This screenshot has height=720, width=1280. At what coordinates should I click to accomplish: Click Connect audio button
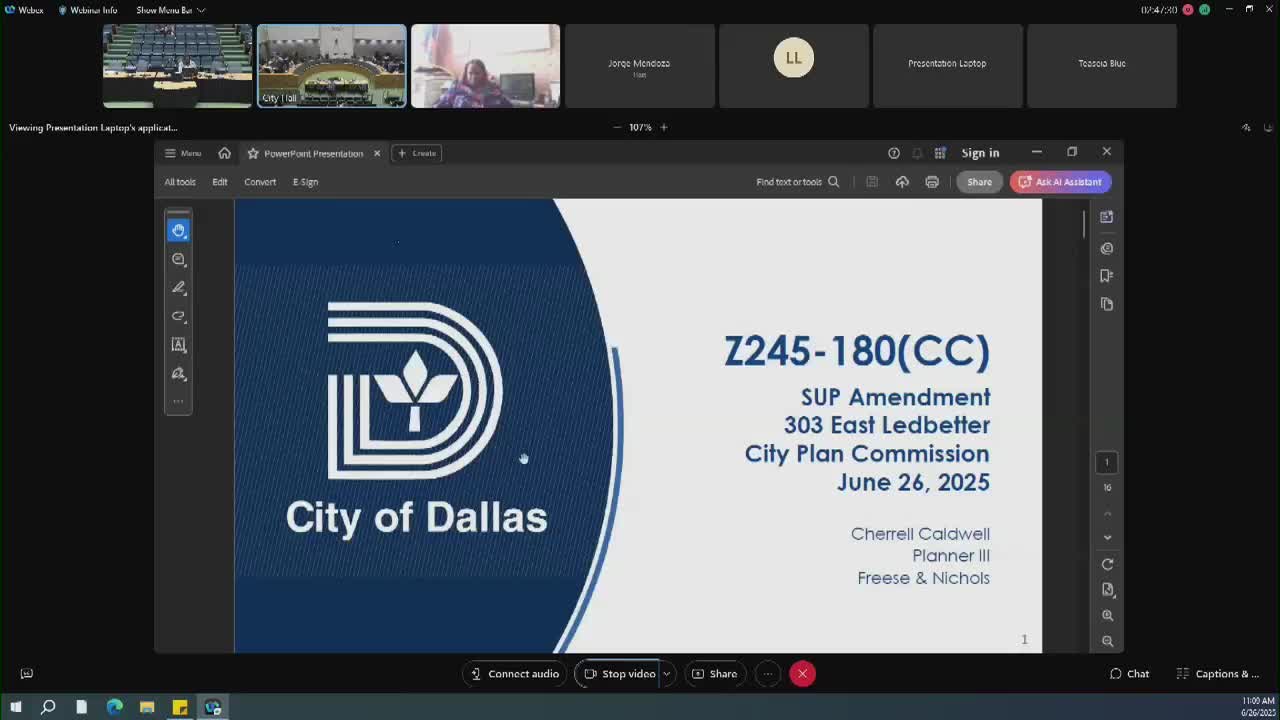tap(514, 674)
